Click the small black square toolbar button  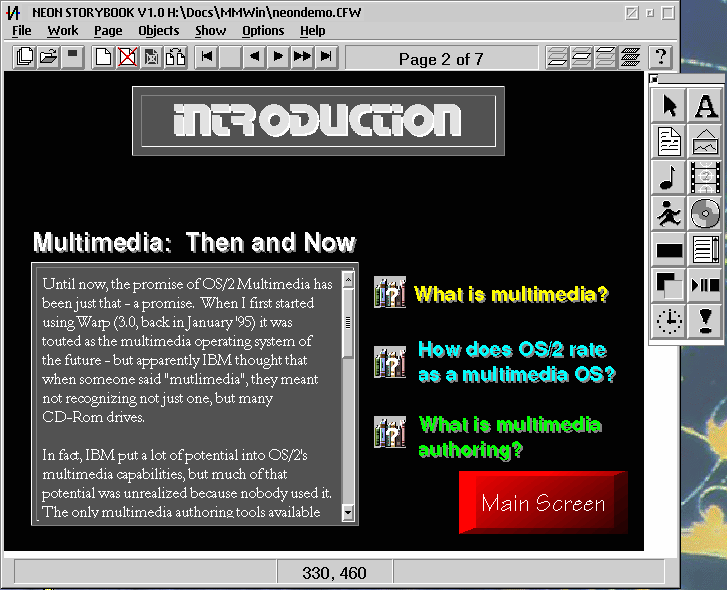pos(72,57)
